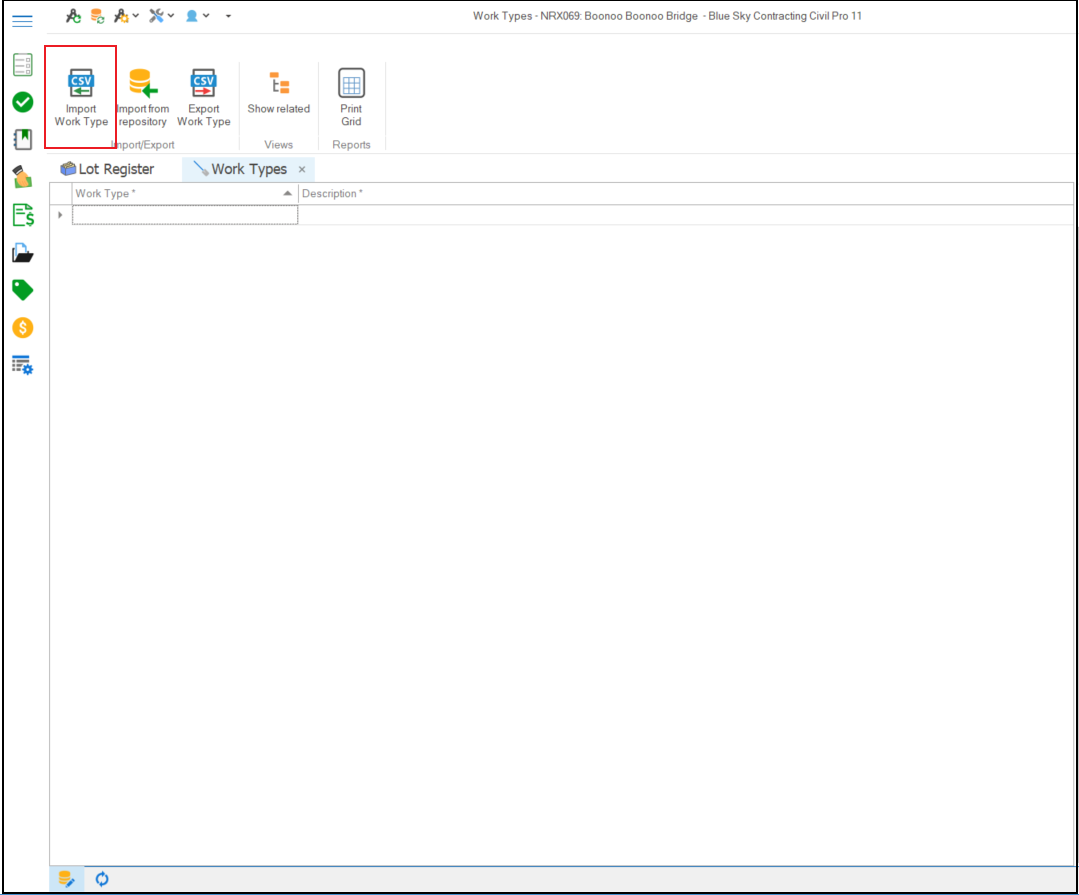Screen dimensions: 1079x895
Task: Open the green checkmark sidebar icon
Action: coord(22,102)
